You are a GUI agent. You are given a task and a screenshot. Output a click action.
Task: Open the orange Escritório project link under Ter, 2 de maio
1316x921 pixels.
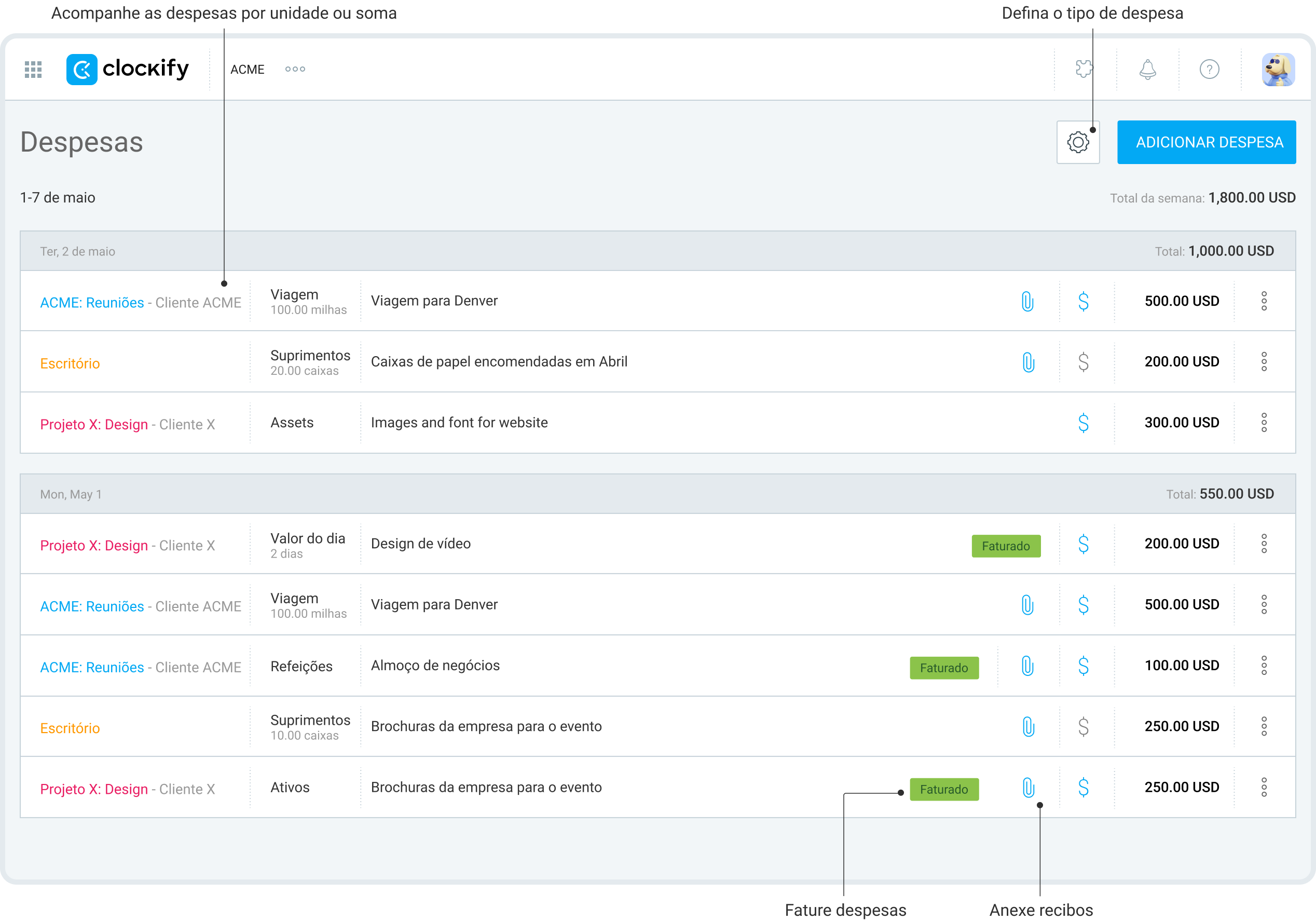pyautogui.click(x=70, y=363)
